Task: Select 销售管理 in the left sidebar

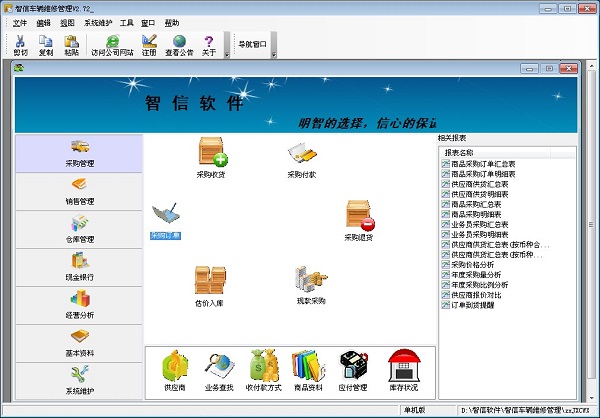Action: coord(79,191)
